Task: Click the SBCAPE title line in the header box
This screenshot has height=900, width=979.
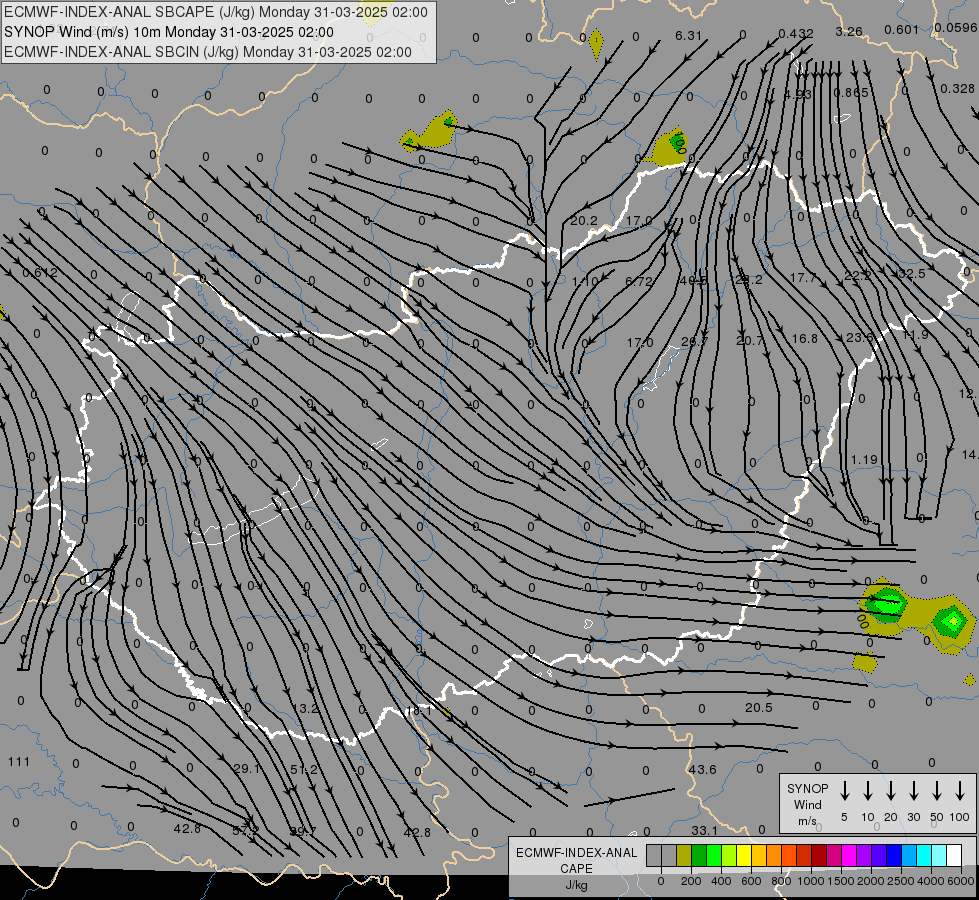Action: click(x=216, y=12)
